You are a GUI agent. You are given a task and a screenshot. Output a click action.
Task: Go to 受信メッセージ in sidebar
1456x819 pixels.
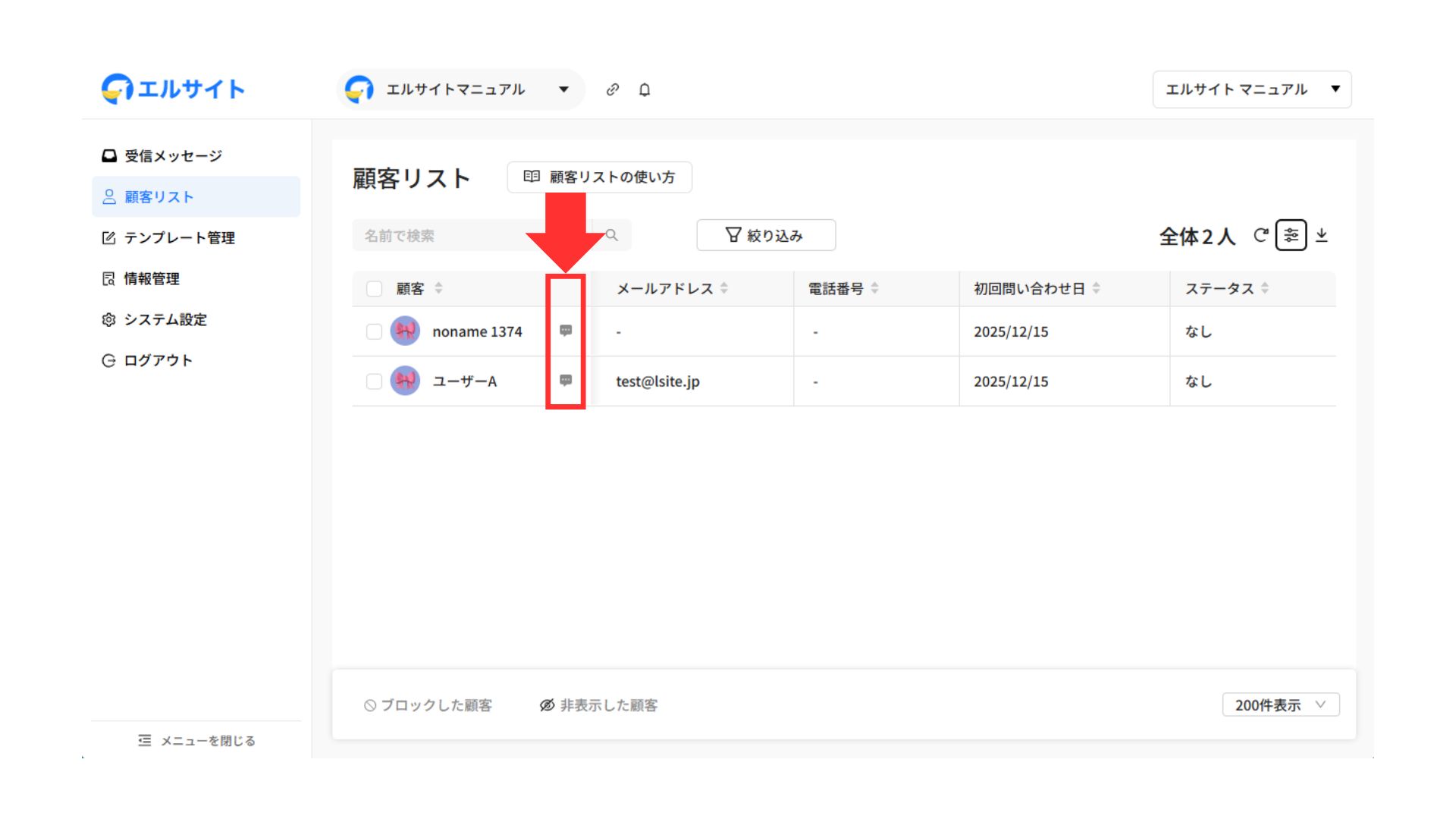173,156
